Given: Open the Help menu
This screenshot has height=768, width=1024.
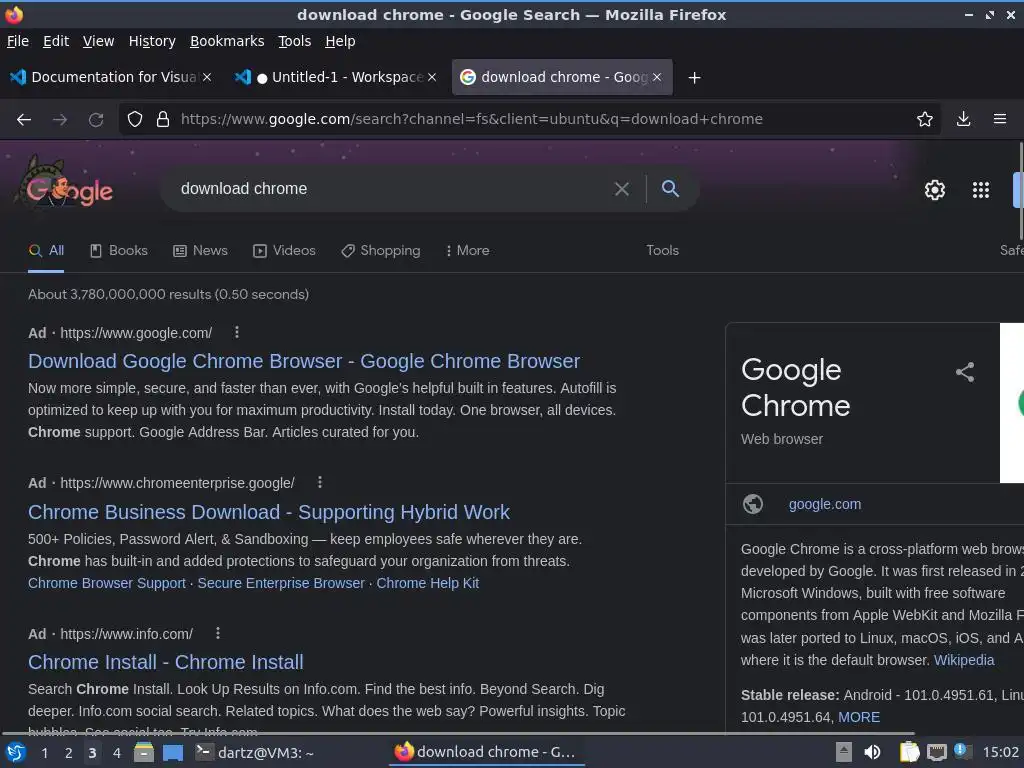Looking at the screenshot, I should coord(340,41).
